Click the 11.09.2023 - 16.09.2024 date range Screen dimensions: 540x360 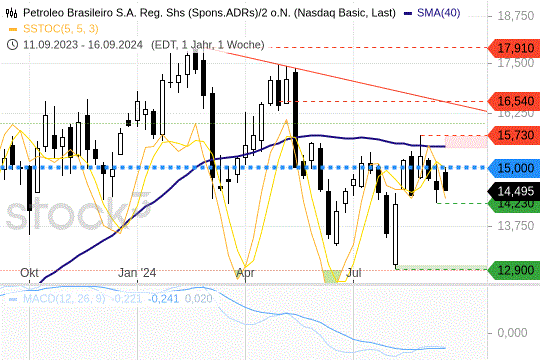click(83, 45)
